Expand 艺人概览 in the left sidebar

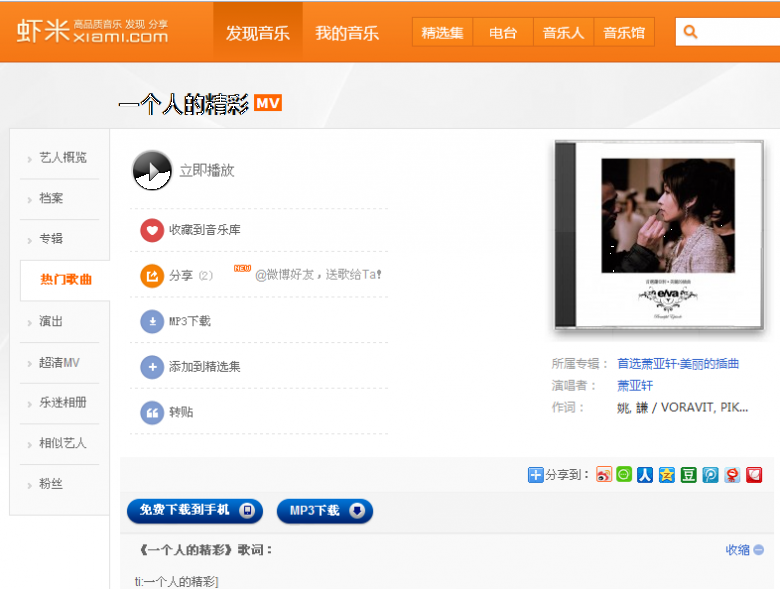coord(62,157)
